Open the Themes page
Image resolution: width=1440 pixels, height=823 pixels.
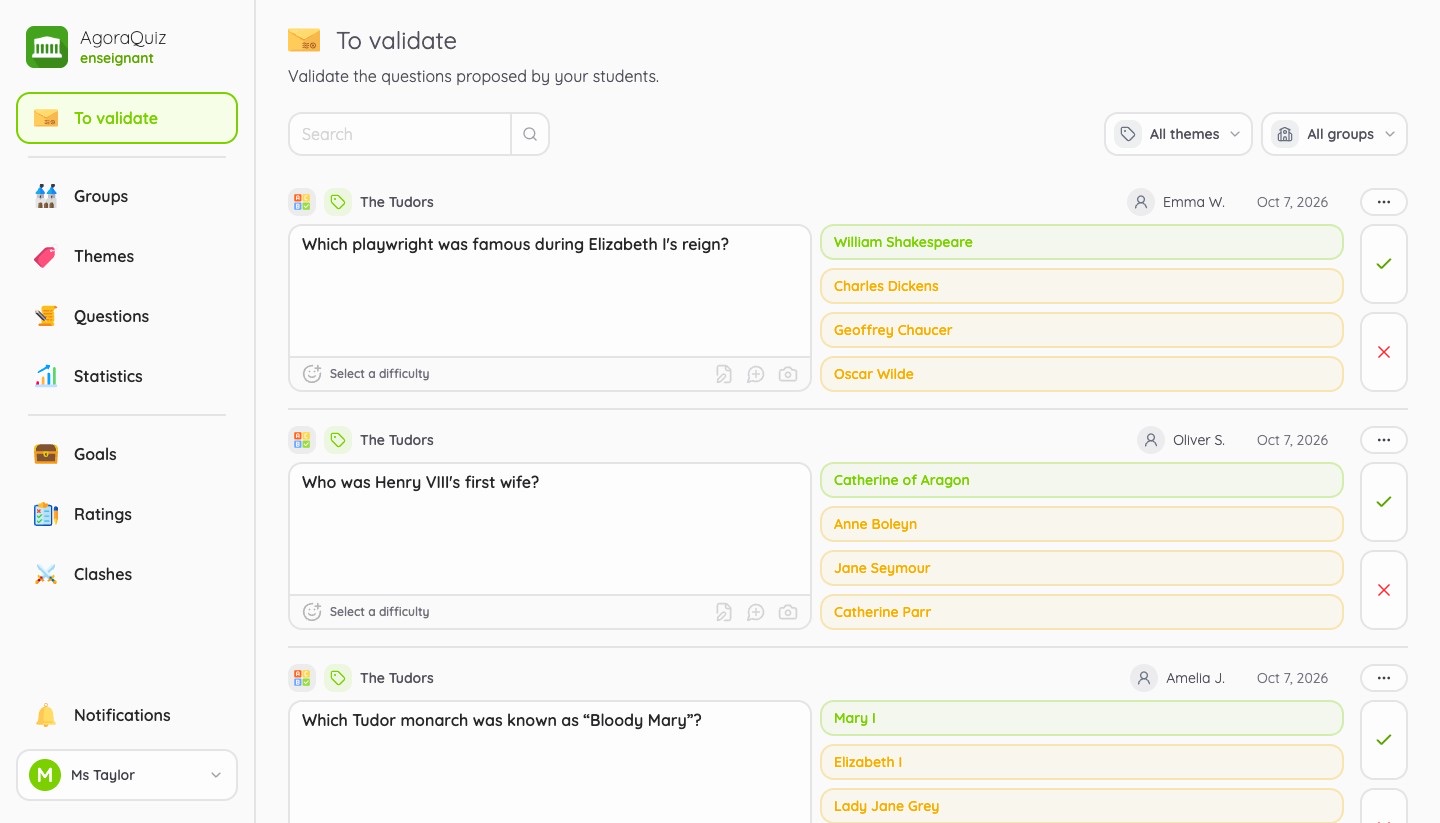[x=127, y=256]
